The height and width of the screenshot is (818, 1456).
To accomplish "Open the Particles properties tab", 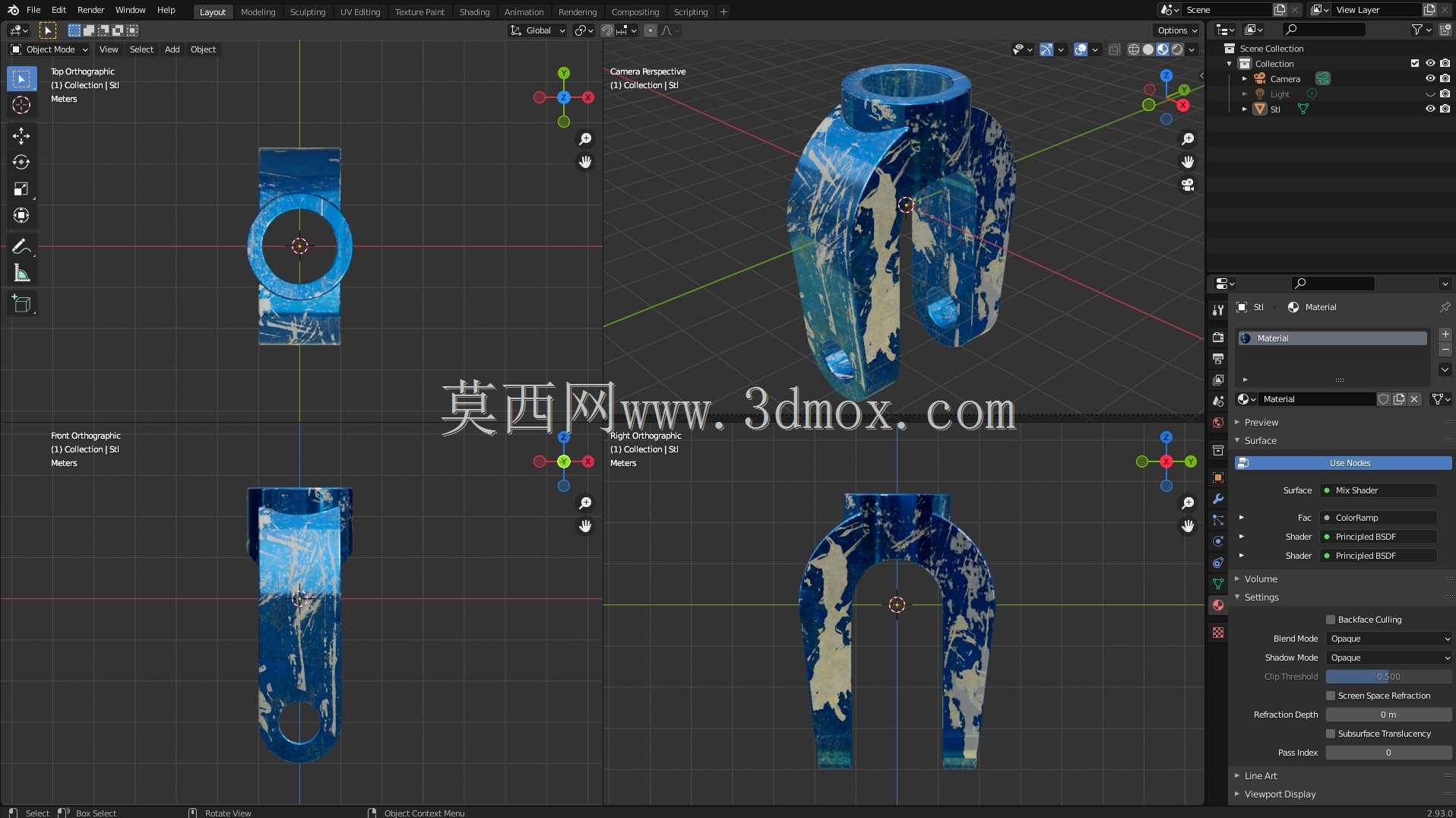I will 1218,520.
